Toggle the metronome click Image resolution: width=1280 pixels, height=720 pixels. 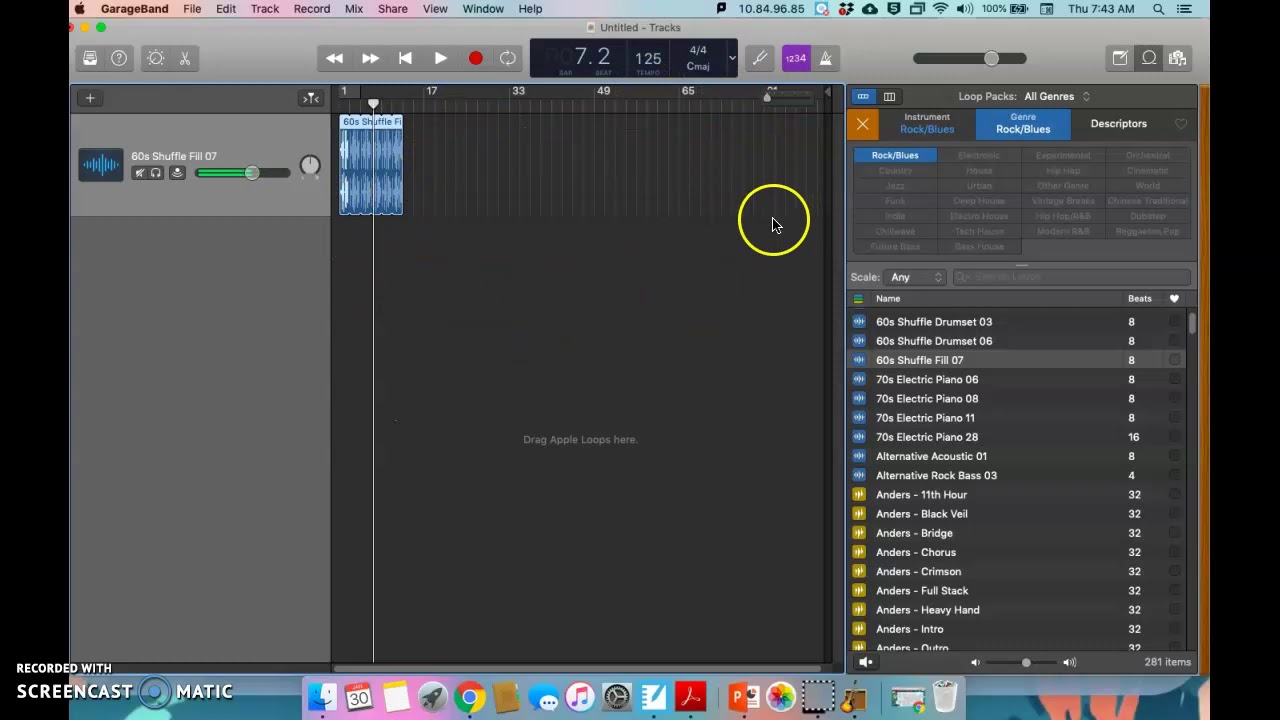coord(826,58)
